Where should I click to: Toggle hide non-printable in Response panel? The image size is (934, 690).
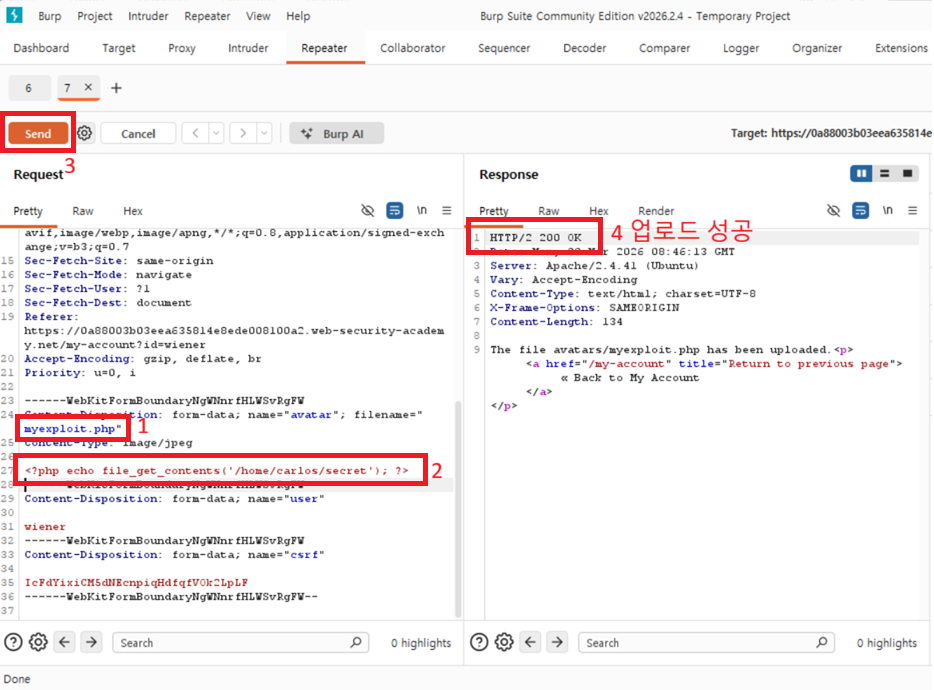(833, 210)
